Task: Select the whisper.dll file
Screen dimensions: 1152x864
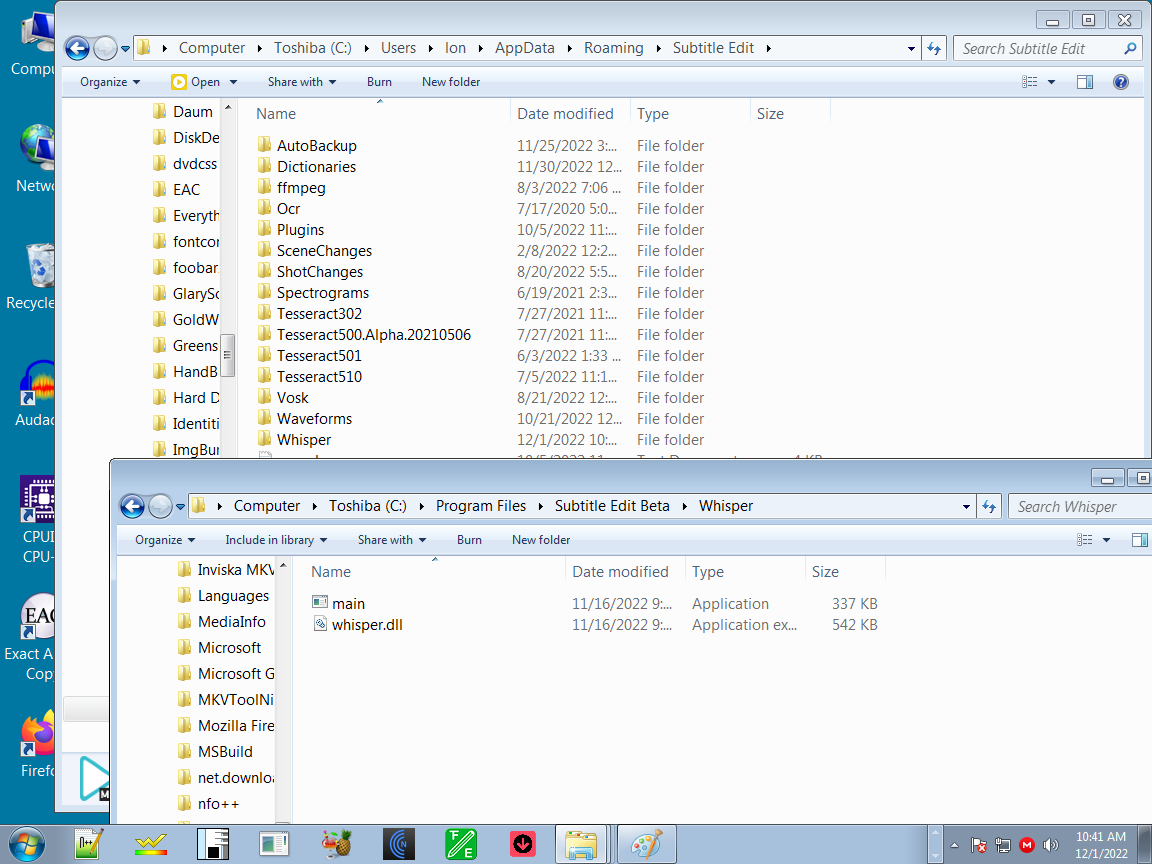Action: point(367,624)
